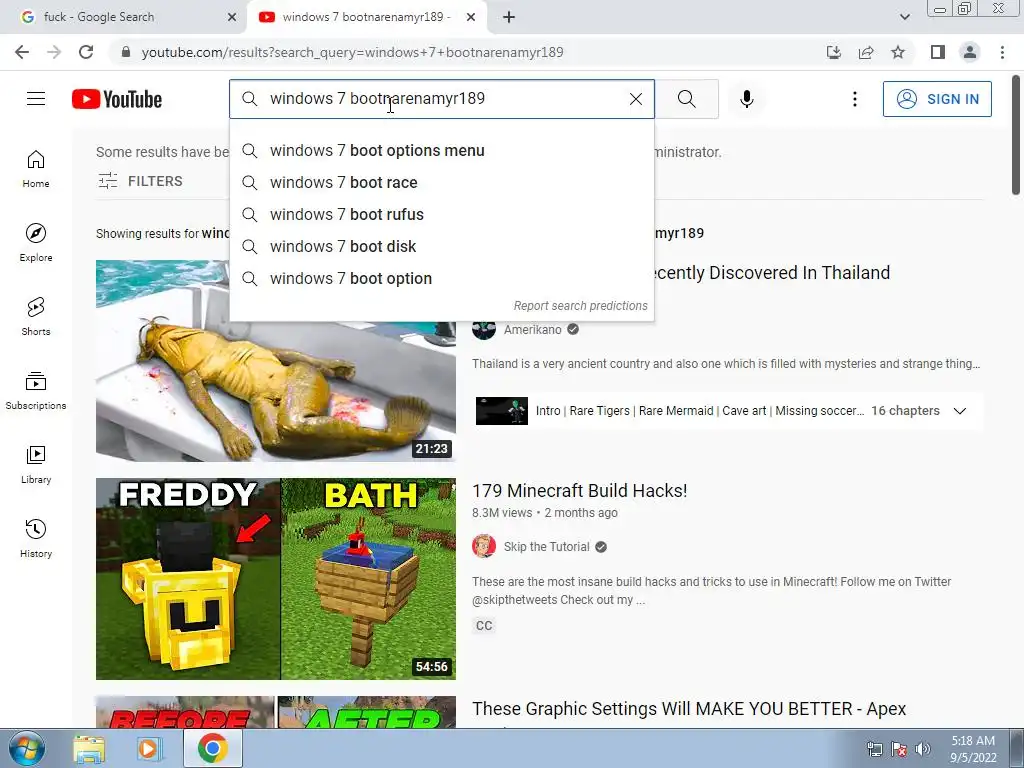This screenshot has height=768, width=1024.
Task: Click the install/download page icon in address bar
Action: tap(834, 52)
